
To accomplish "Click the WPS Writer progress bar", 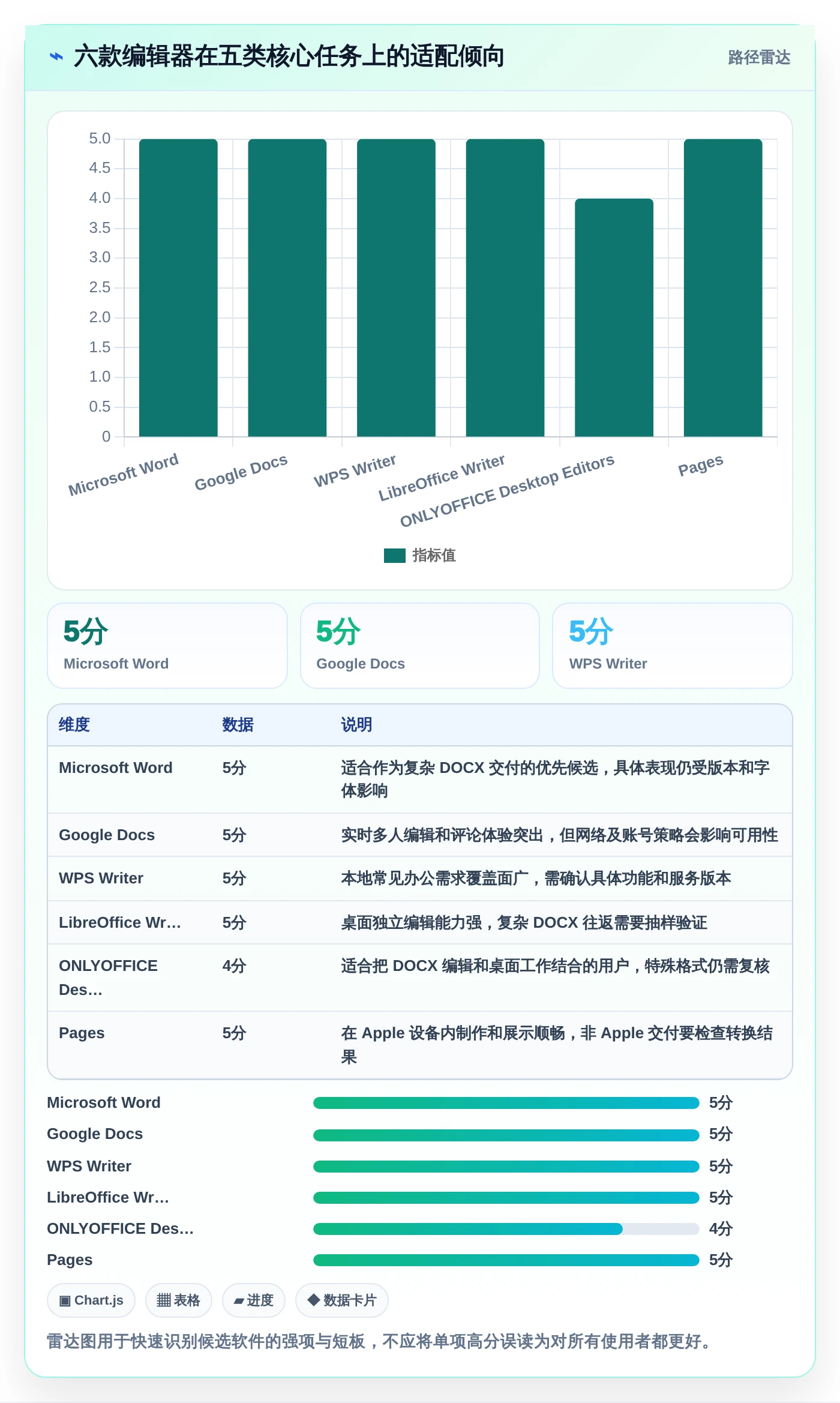I will [x=506, y=1166].
